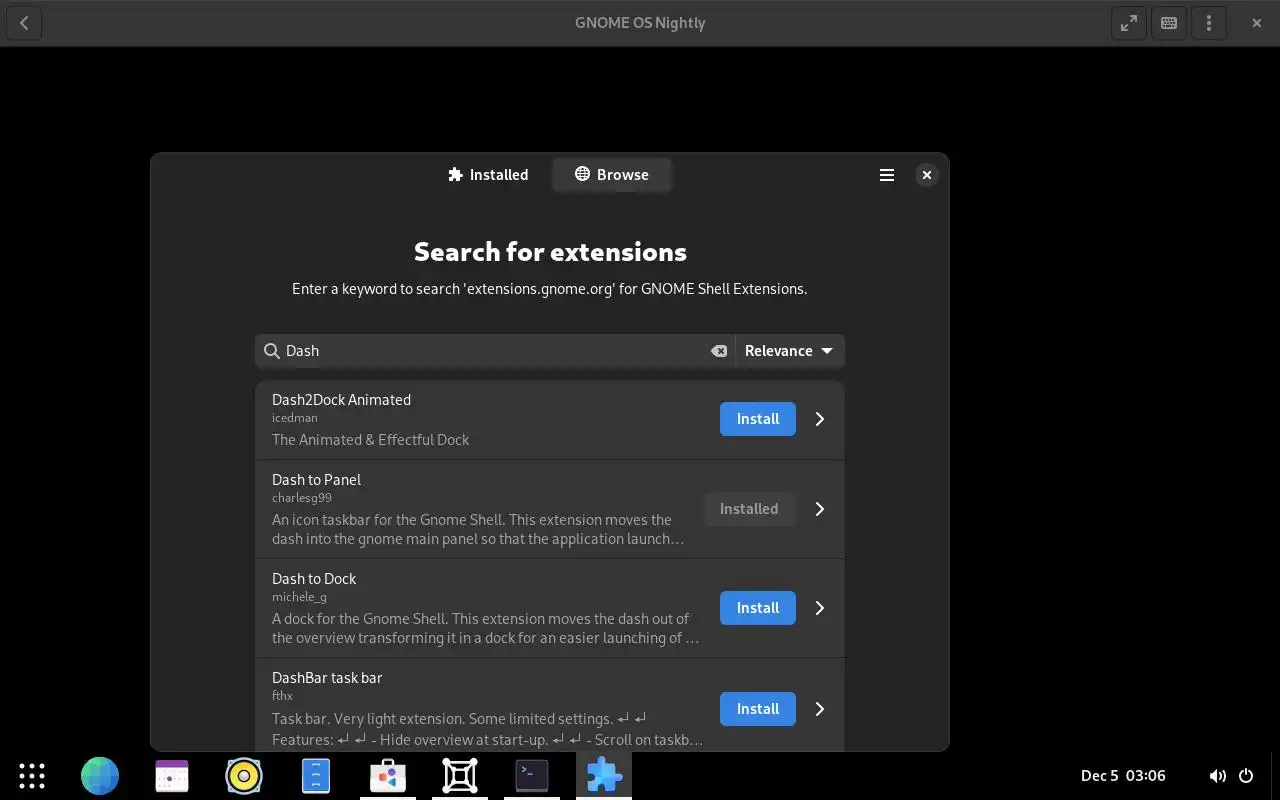Install the DashBar task bar extension
1280x800 pixels.
click(758, 709)
